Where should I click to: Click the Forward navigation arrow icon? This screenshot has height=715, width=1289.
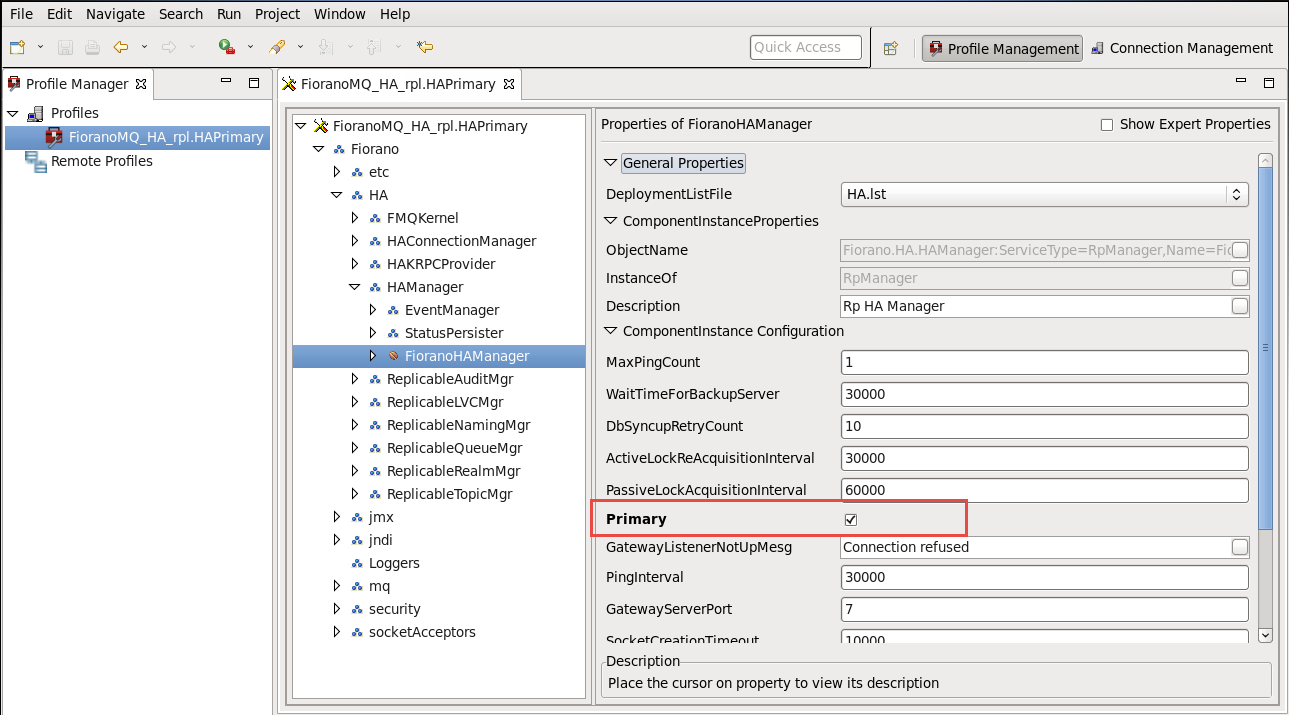(169, 47)
